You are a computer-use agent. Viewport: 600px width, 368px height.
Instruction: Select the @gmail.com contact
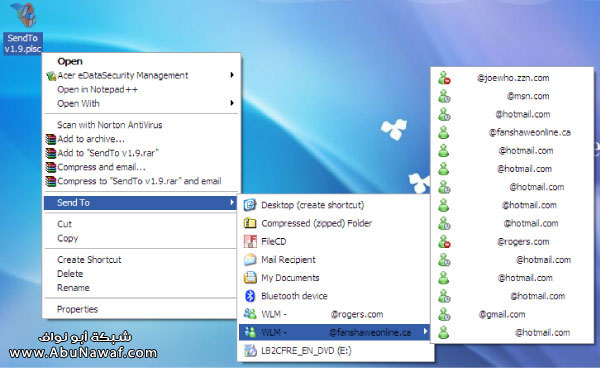(x=512, y=314)
